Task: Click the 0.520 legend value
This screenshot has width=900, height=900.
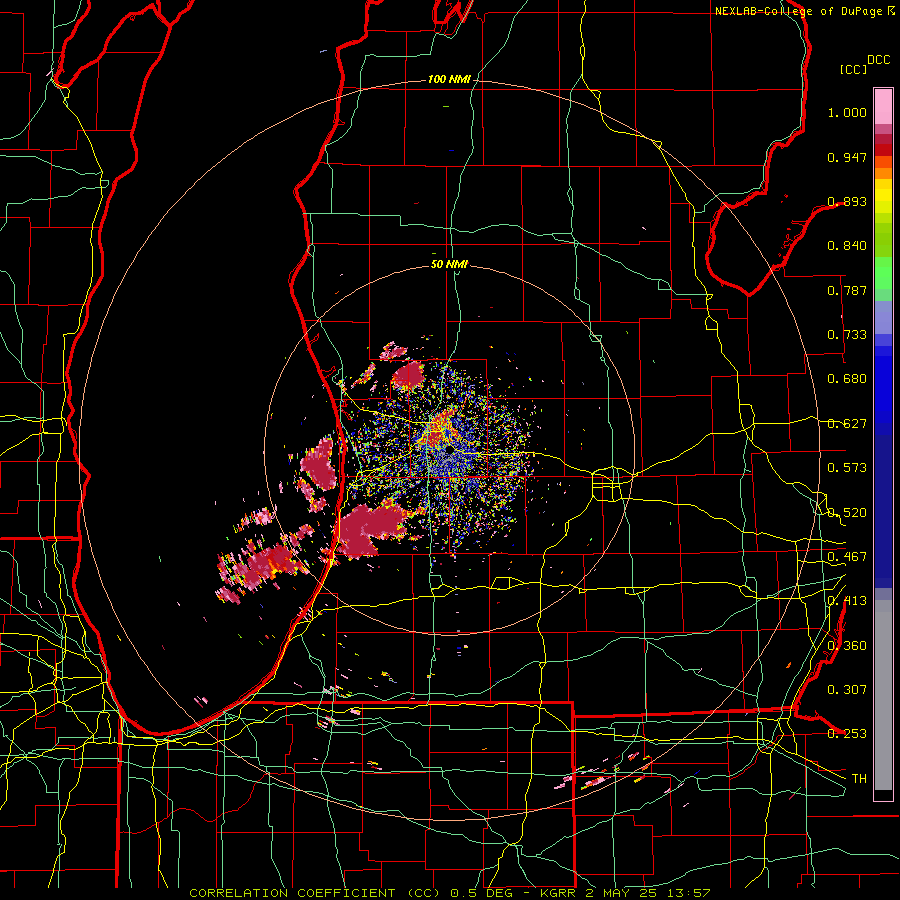Action: [x=847, y=513]
